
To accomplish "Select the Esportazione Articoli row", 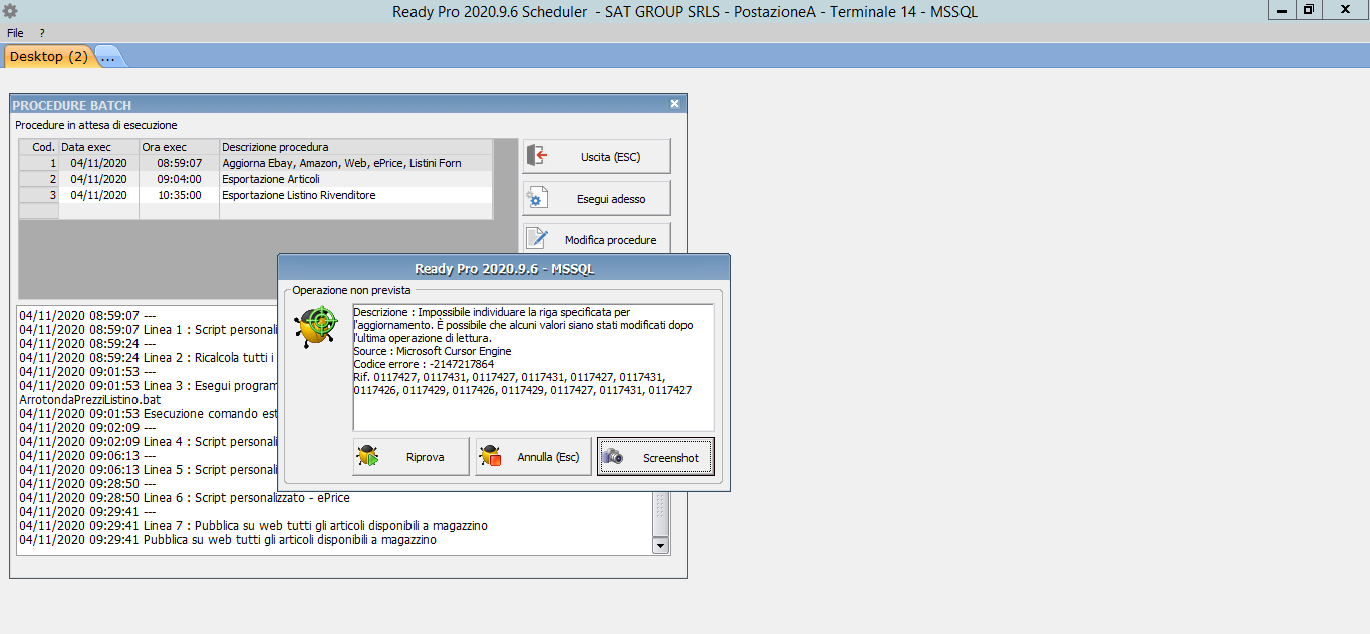I will [256, 179].
